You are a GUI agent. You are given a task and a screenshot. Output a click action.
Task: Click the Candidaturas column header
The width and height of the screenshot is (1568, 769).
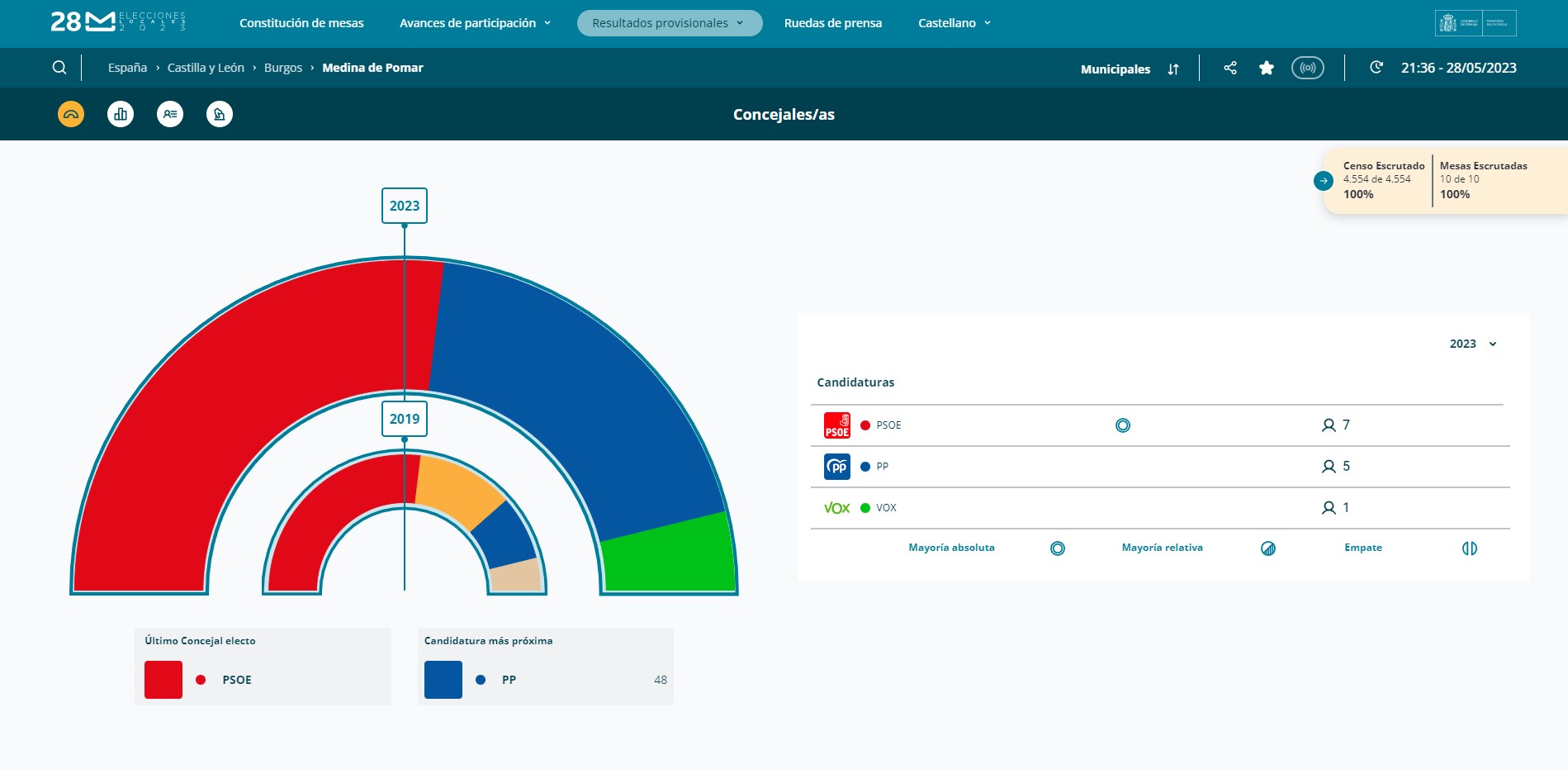[x=855, y=382]
